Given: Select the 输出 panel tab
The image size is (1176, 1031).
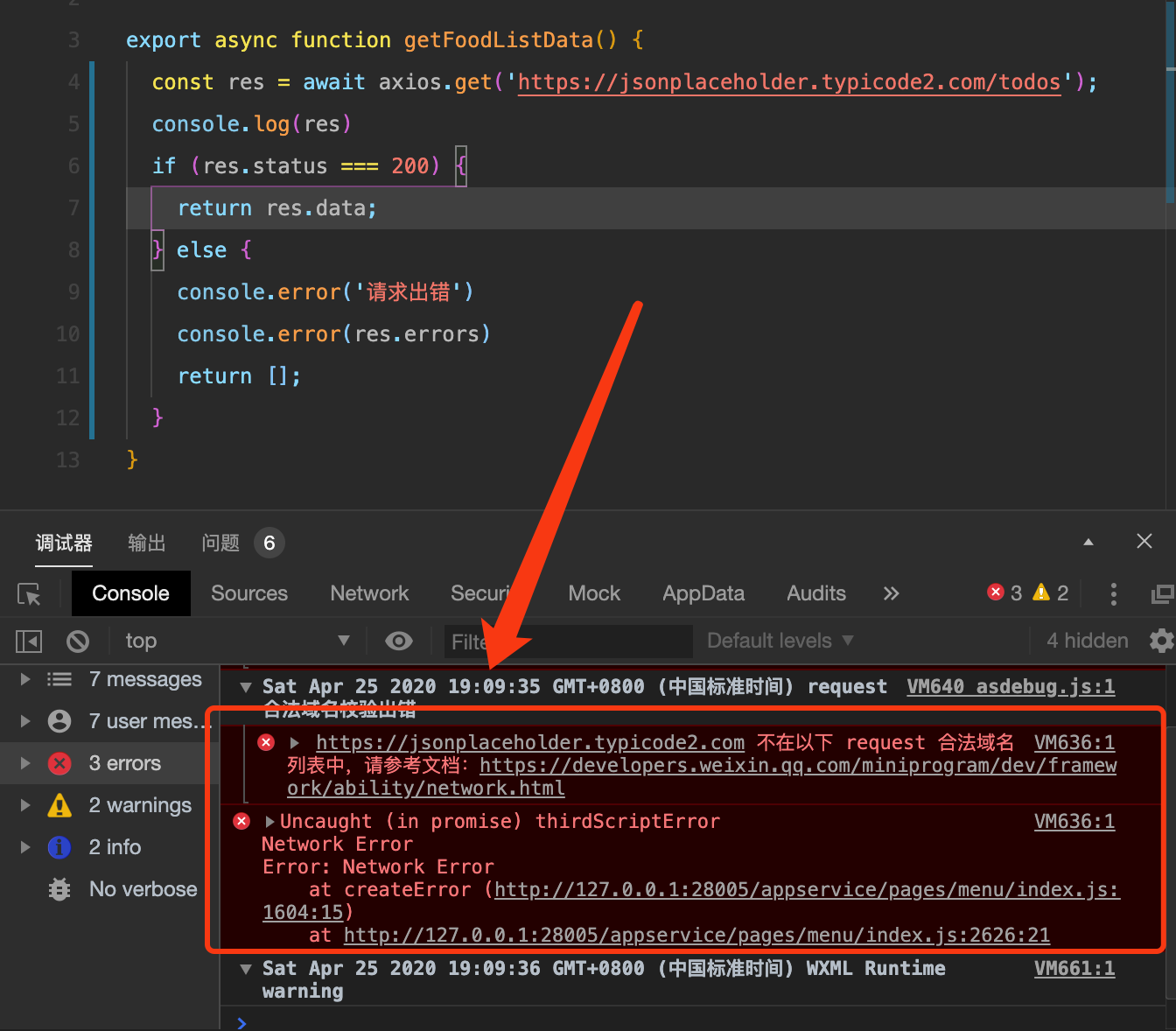Looking at the screenshot, I should [147, 544].
